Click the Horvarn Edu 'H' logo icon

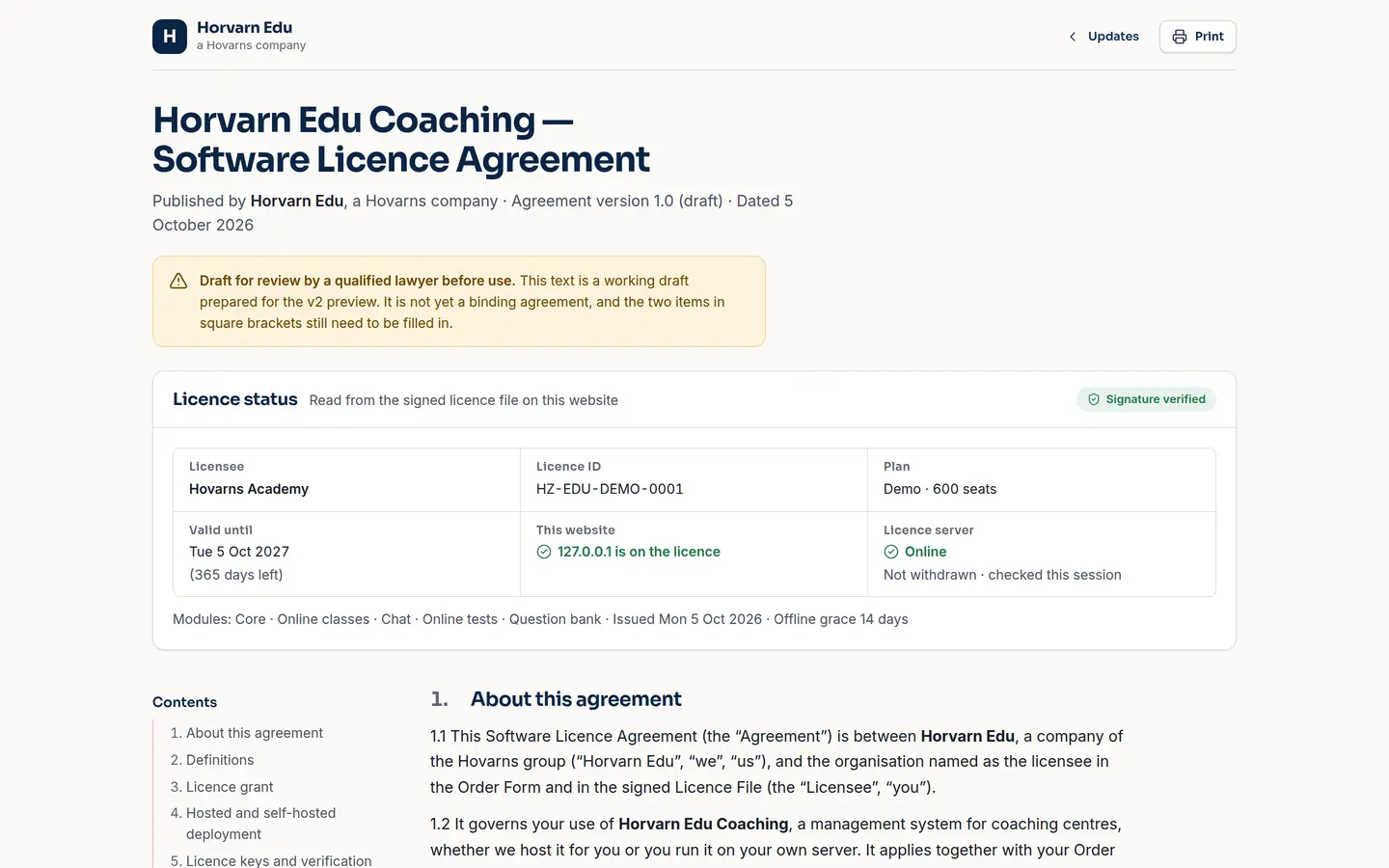170,37
